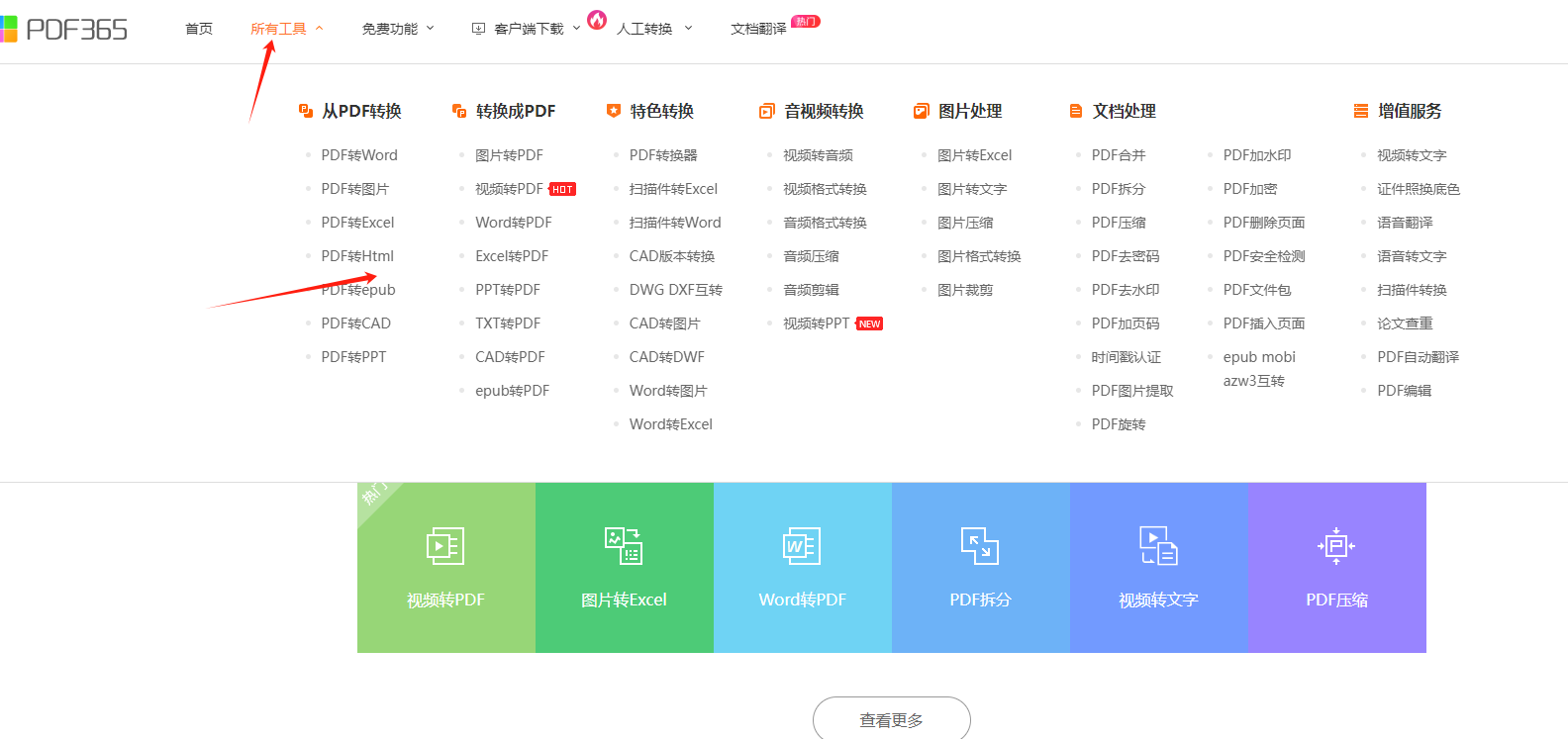Open the 图片转PDF link
The height and width of the screenshot is (739, 1568).
coord(509,155)
